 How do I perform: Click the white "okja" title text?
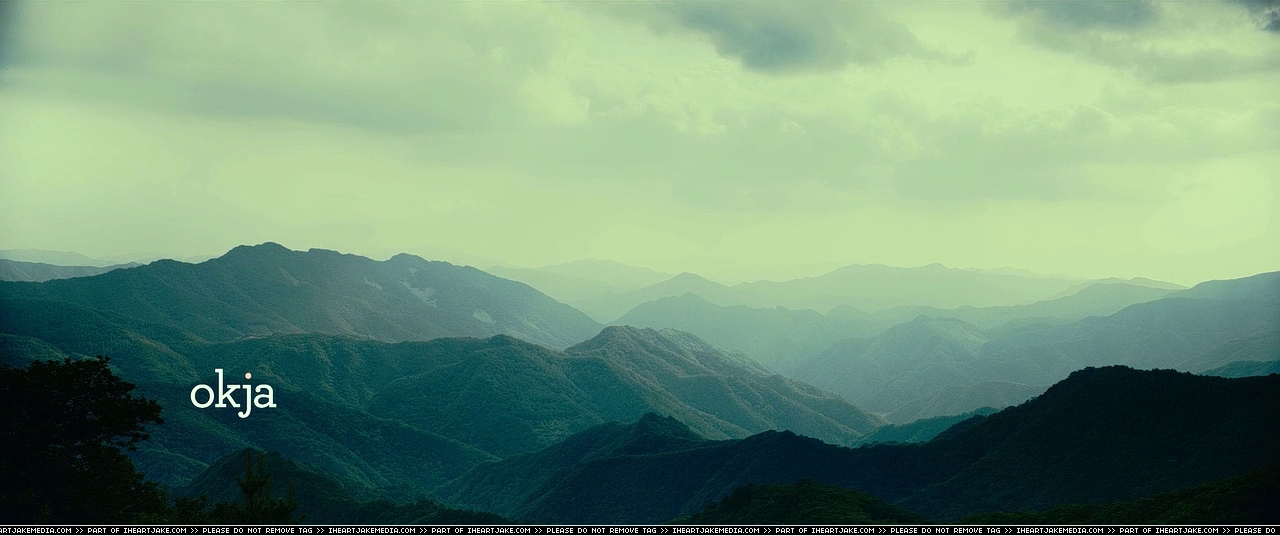point(233,393)
